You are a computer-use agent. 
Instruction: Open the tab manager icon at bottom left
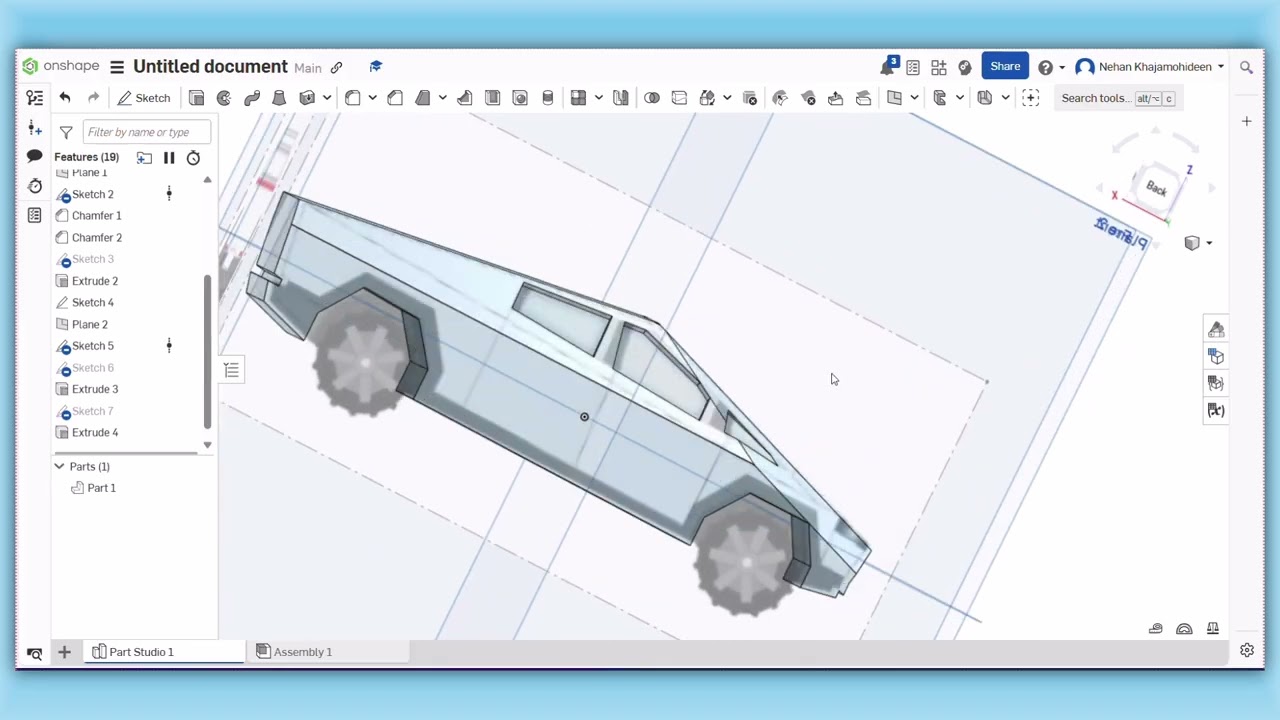pos(34,653)
